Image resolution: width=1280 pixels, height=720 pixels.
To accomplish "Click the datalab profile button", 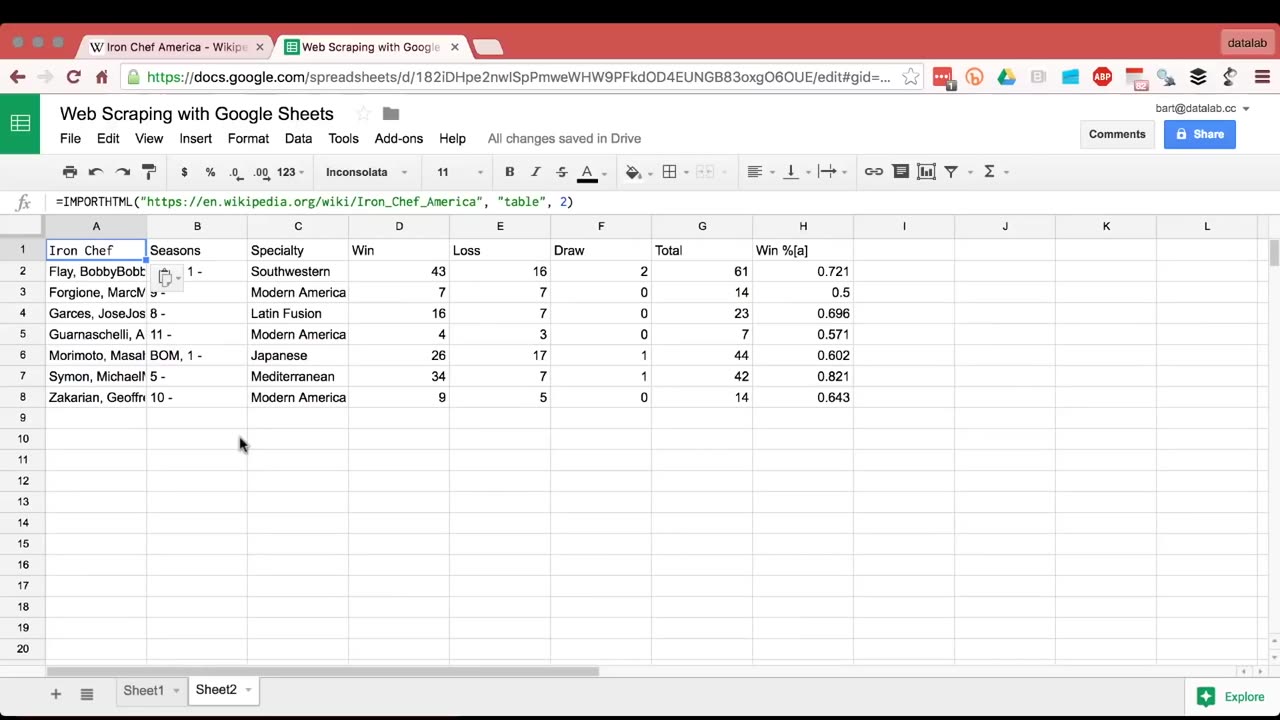I will pos(1247,43).
